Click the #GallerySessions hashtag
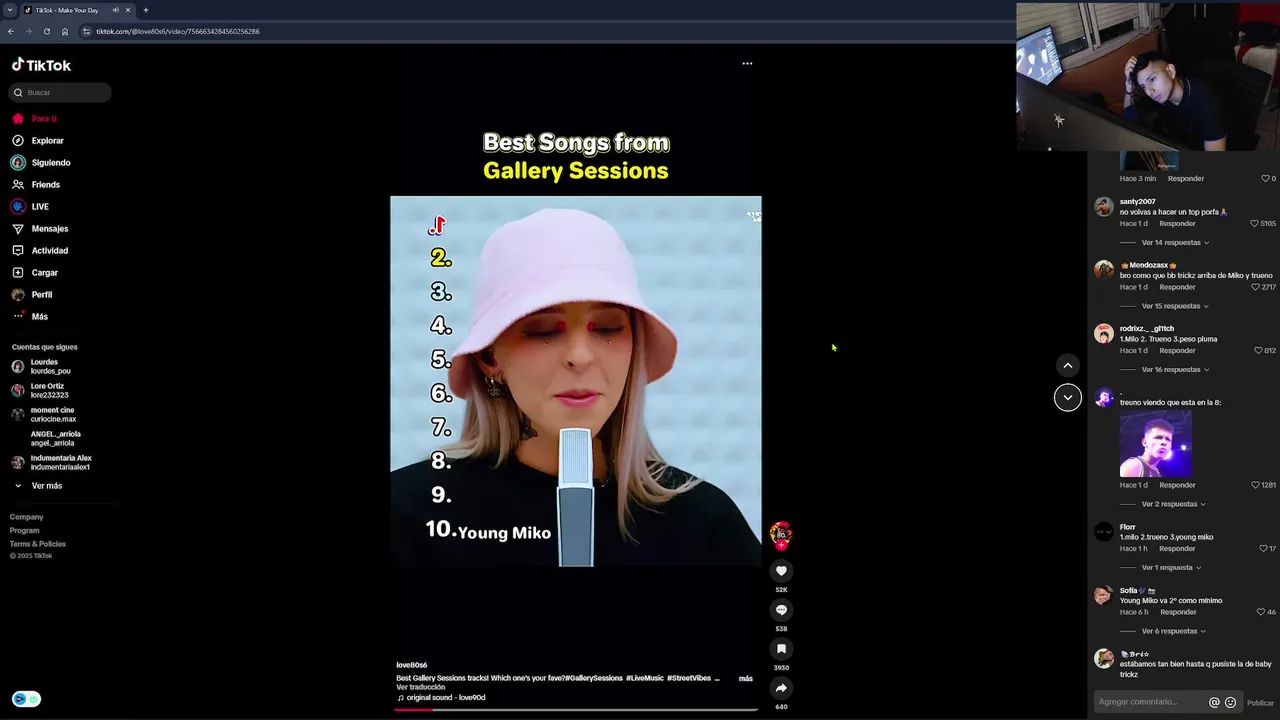1280x720 pixels. click(593, 678)
